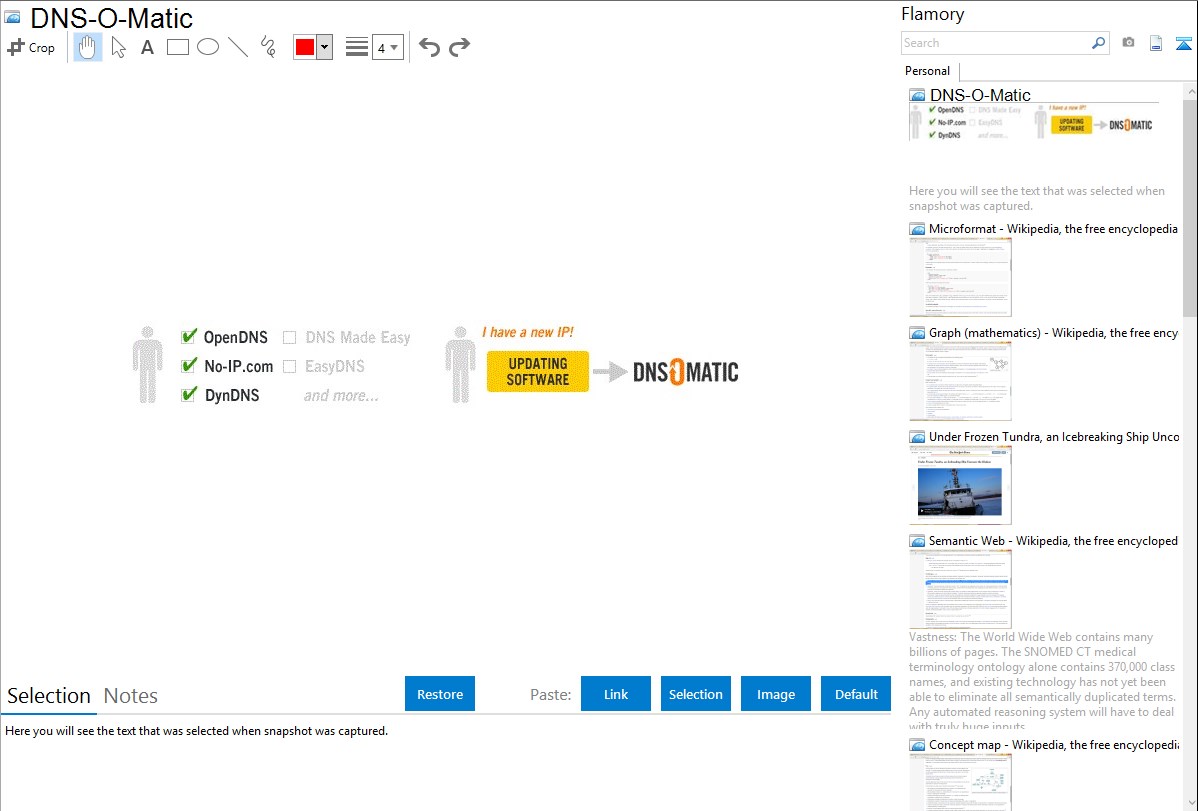This screenshot has height=811, width=1198.
Task: Click the line thickness icon
Action: [357, 47]
